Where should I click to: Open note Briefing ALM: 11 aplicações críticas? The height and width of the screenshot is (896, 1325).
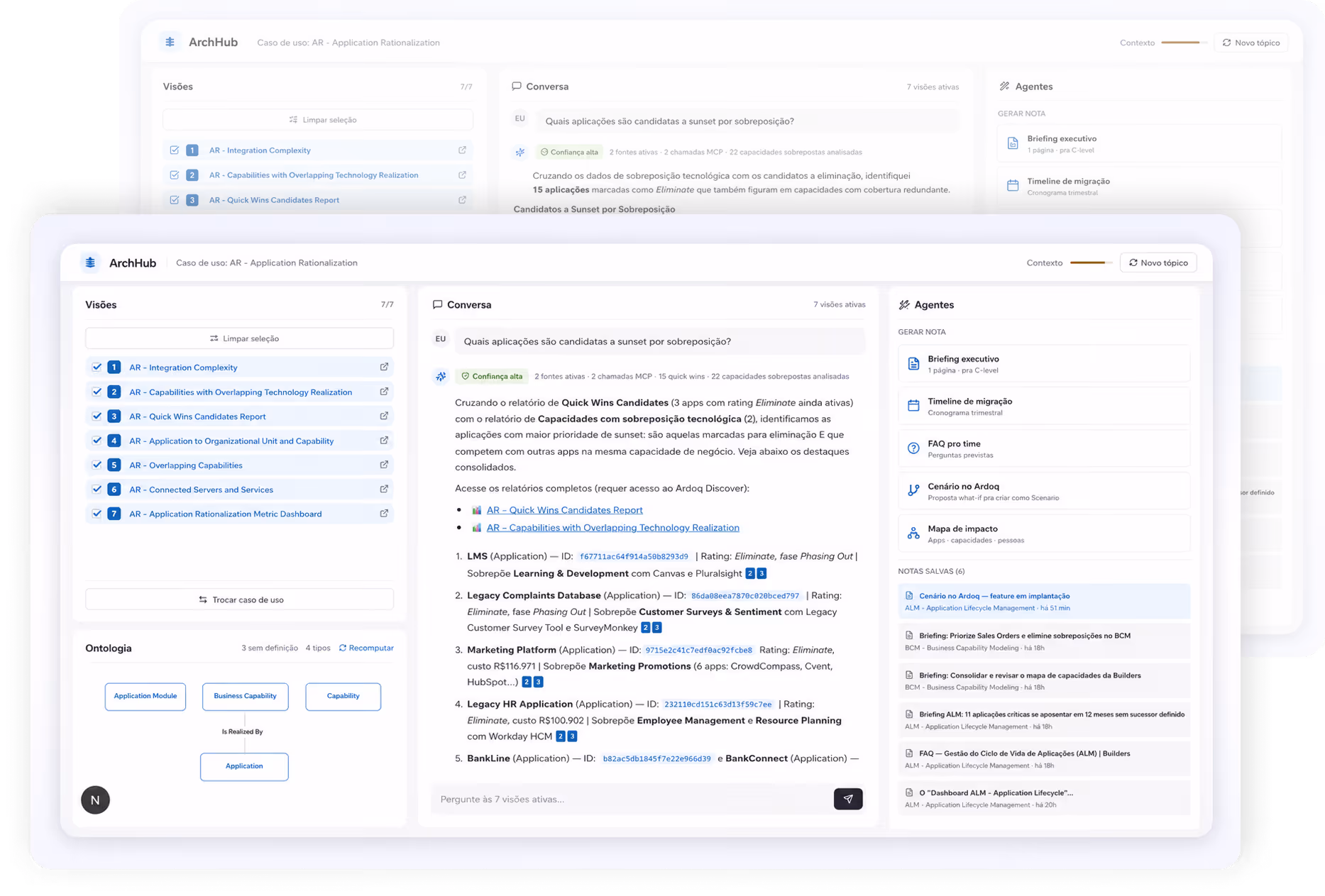[x=1044, y=720]
